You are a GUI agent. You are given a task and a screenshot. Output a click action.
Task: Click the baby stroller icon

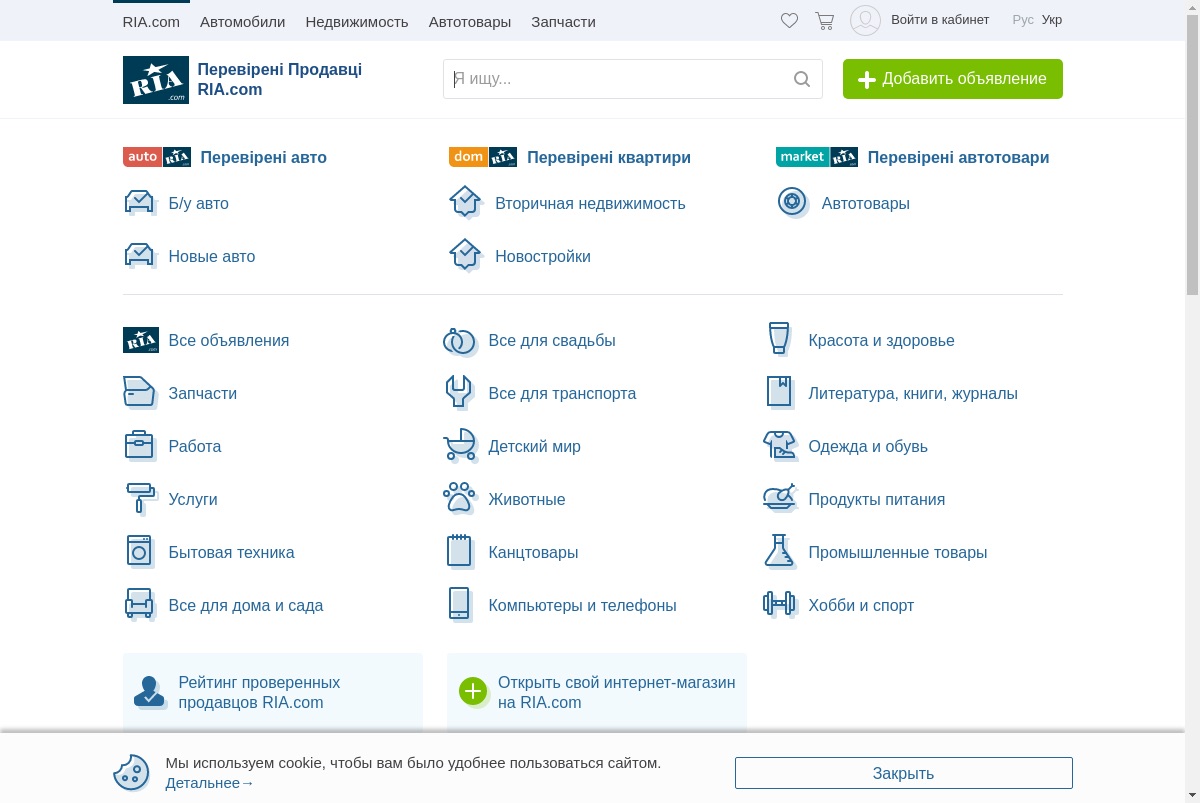coord(460,445)
